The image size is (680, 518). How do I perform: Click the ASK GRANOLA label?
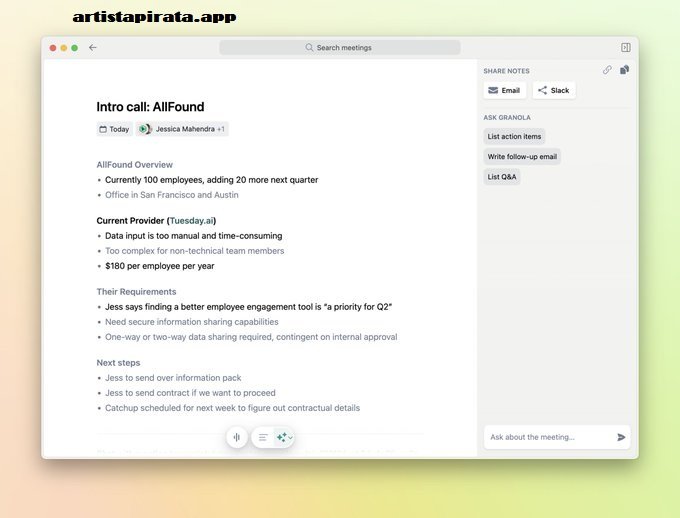(x=507, y=118)
